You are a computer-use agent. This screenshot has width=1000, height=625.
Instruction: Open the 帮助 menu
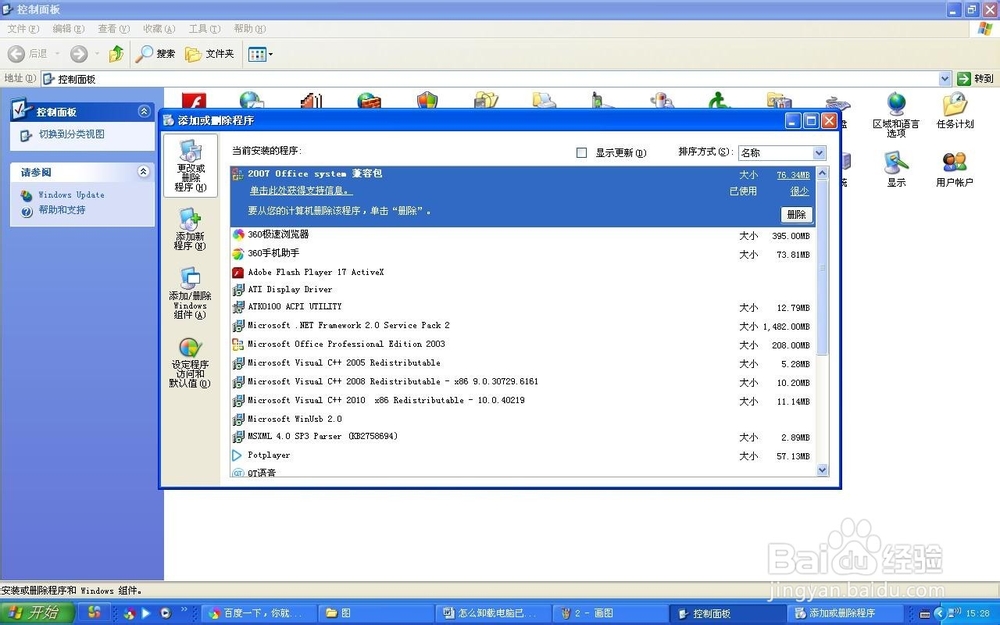(249, 29)
